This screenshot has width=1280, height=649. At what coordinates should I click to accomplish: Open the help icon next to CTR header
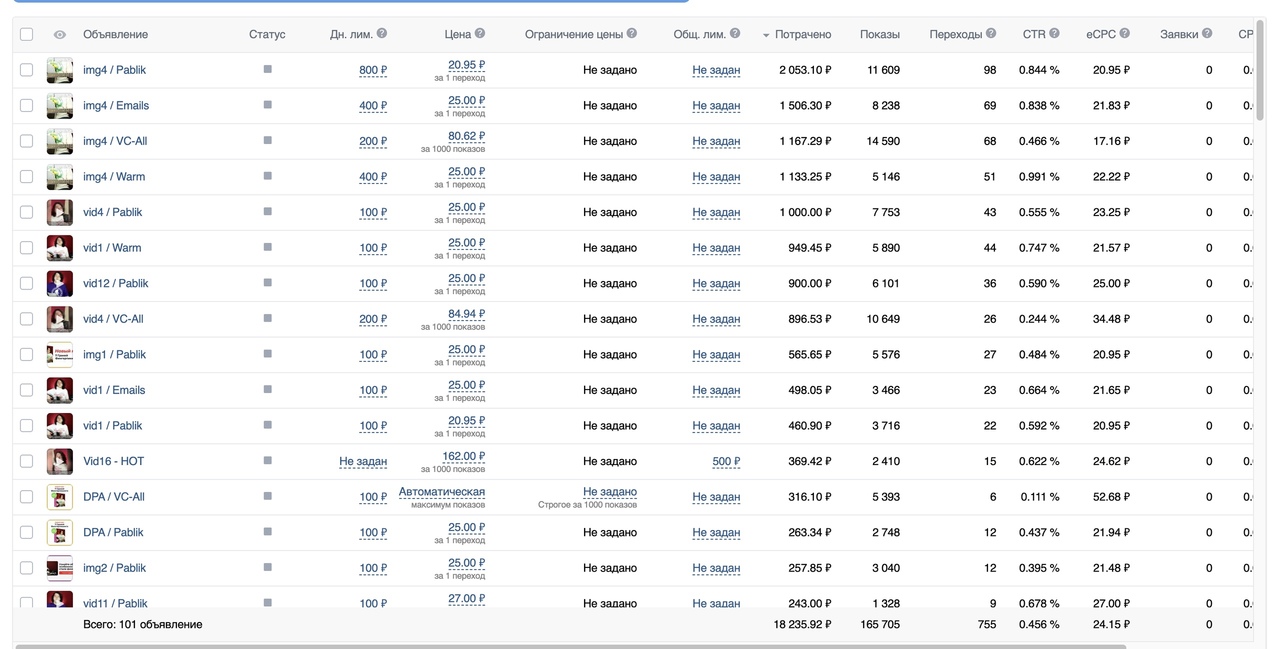pos(1054,33)
